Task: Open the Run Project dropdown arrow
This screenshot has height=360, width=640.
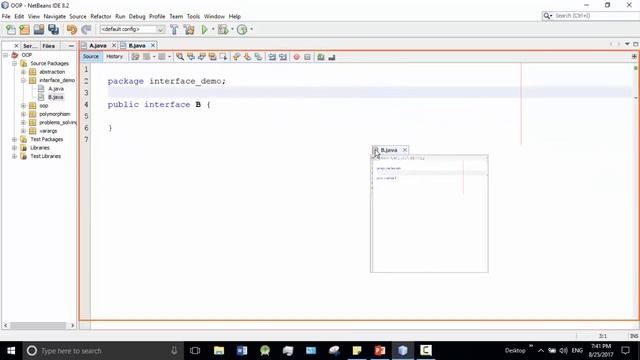Action: [x=213, y=29]
